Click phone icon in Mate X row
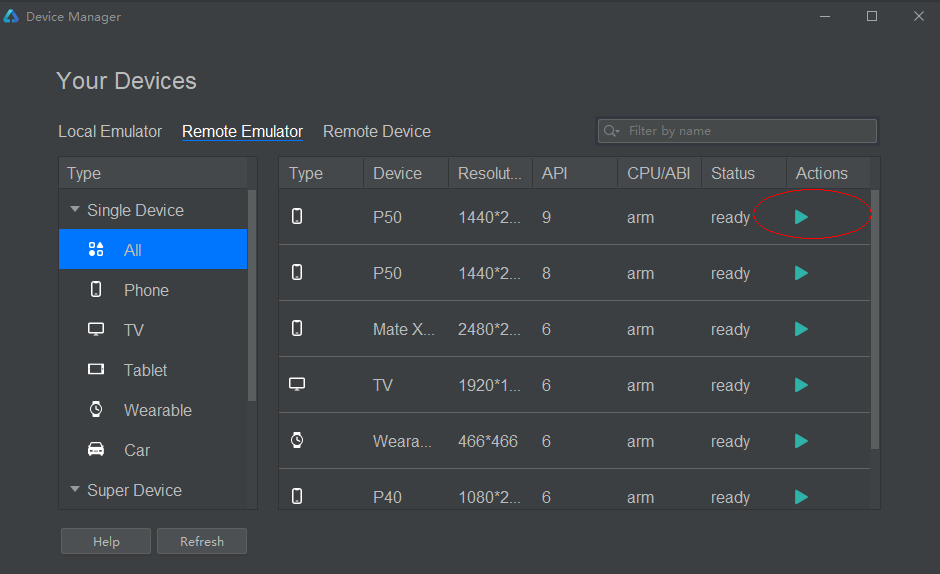940x574 pixels. pos(297,328)
